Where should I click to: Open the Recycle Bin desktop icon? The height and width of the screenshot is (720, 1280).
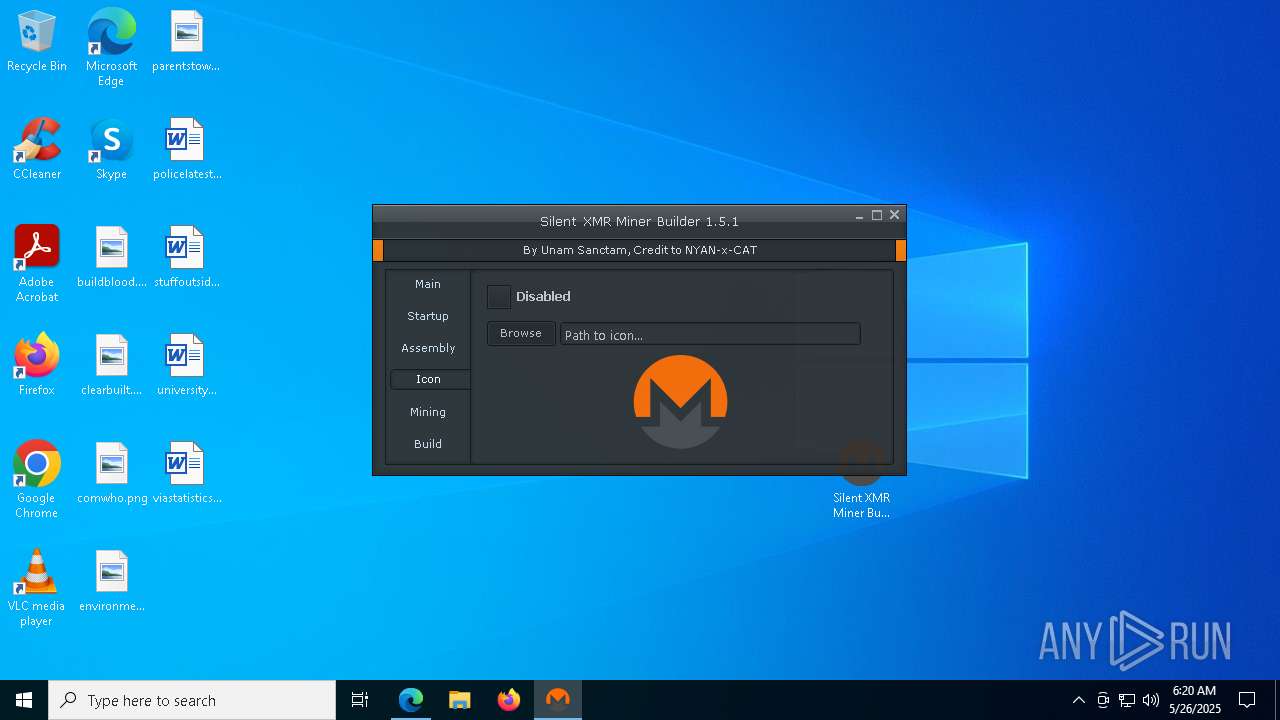point(37,42)
